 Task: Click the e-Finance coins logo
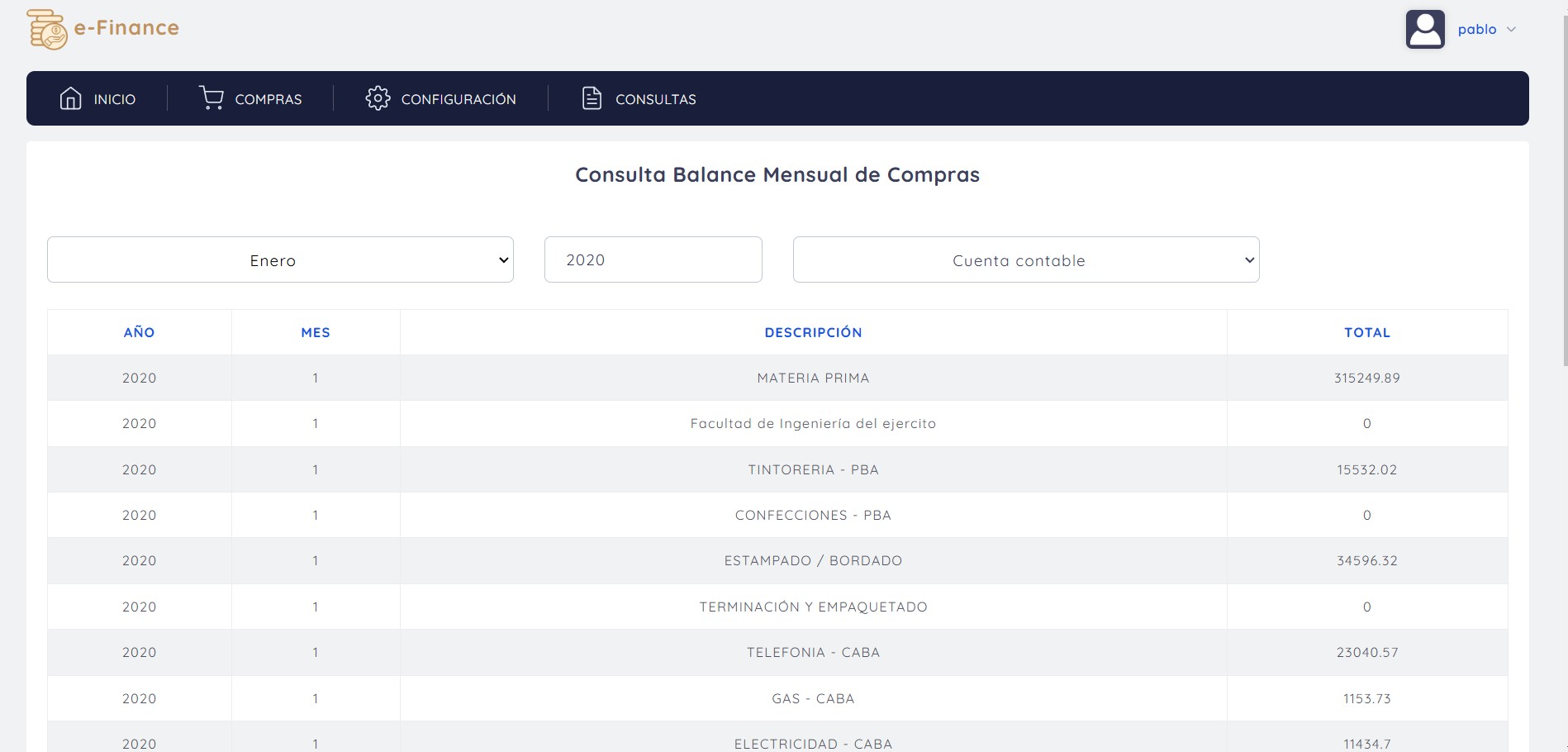[x=47, y=28]
